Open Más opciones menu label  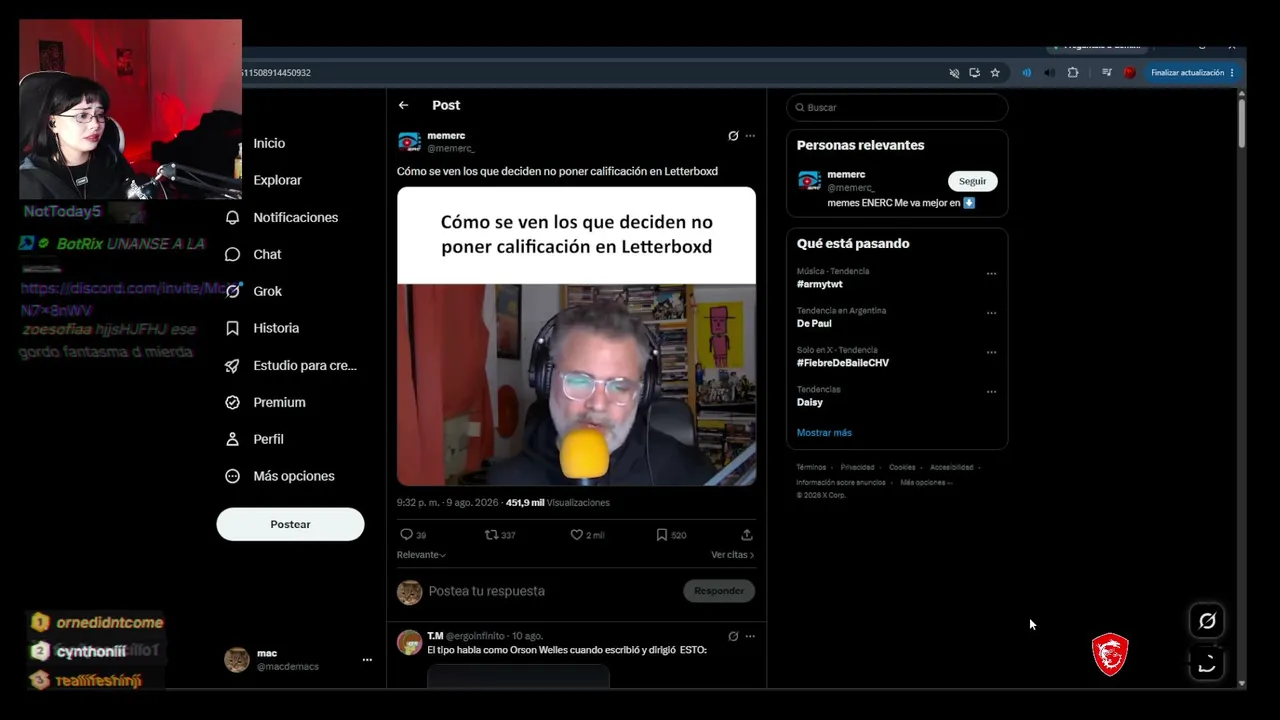point(294,476)
